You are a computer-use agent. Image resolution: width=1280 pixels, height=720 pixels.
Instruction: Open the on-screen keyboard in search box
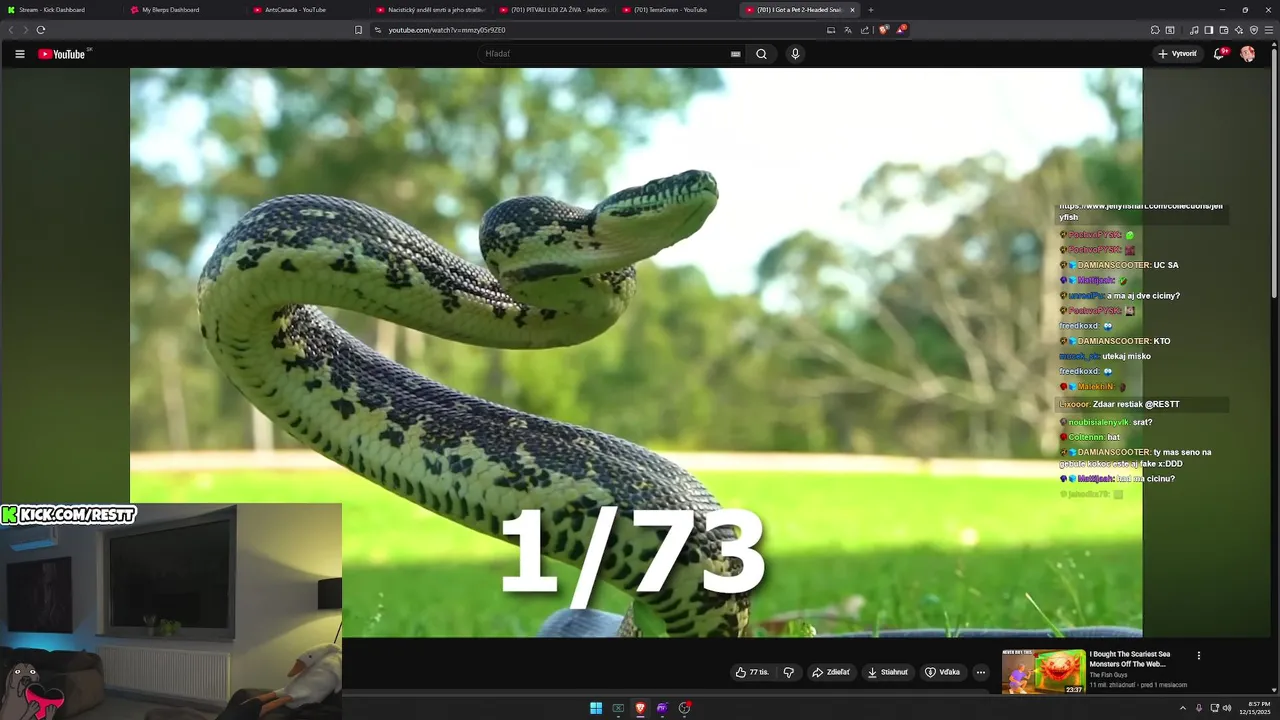click(x=736, y=54)
